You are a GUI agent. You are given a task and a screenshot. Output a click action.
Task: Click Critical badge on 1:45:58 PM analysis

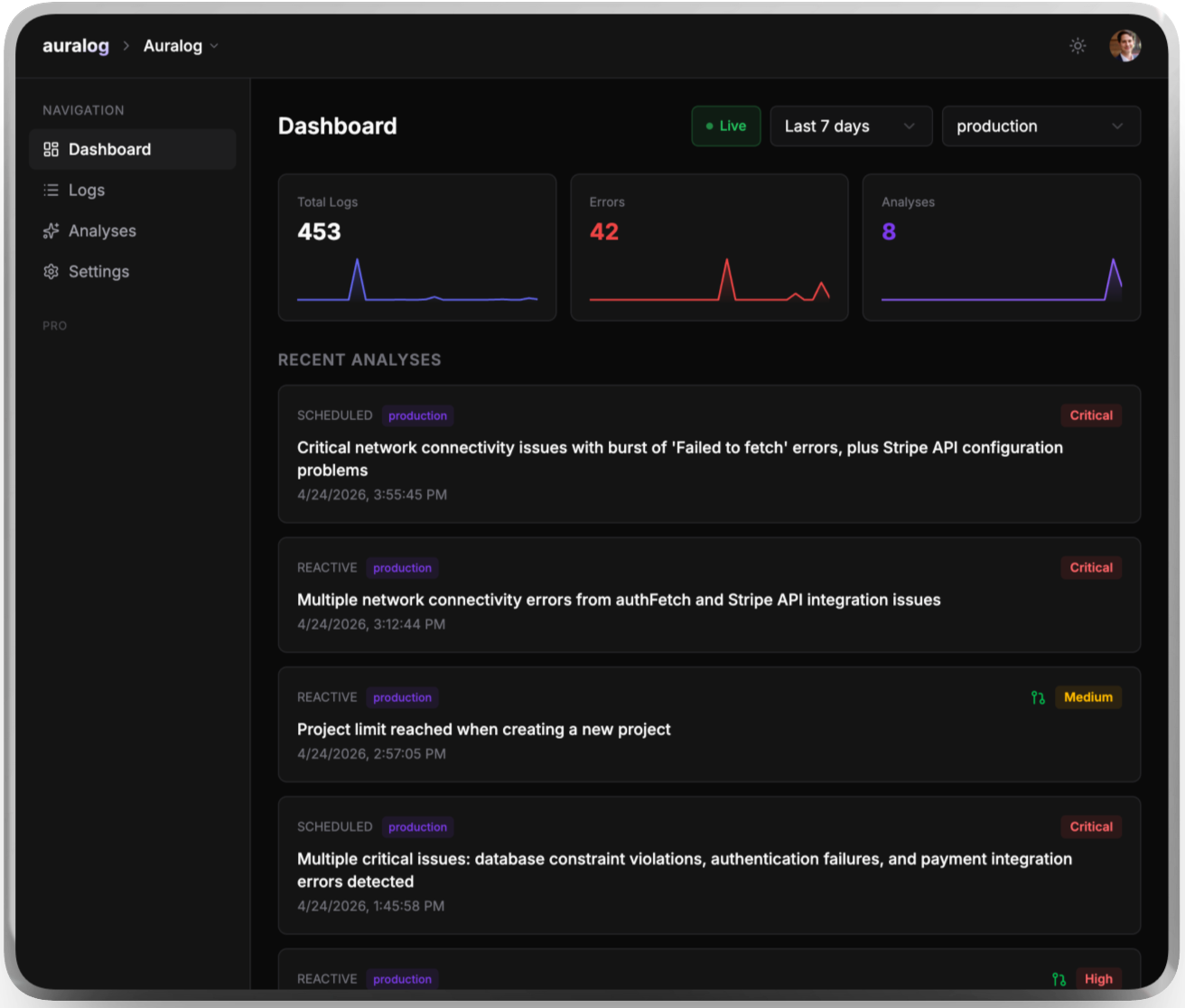click(1091, 826)
